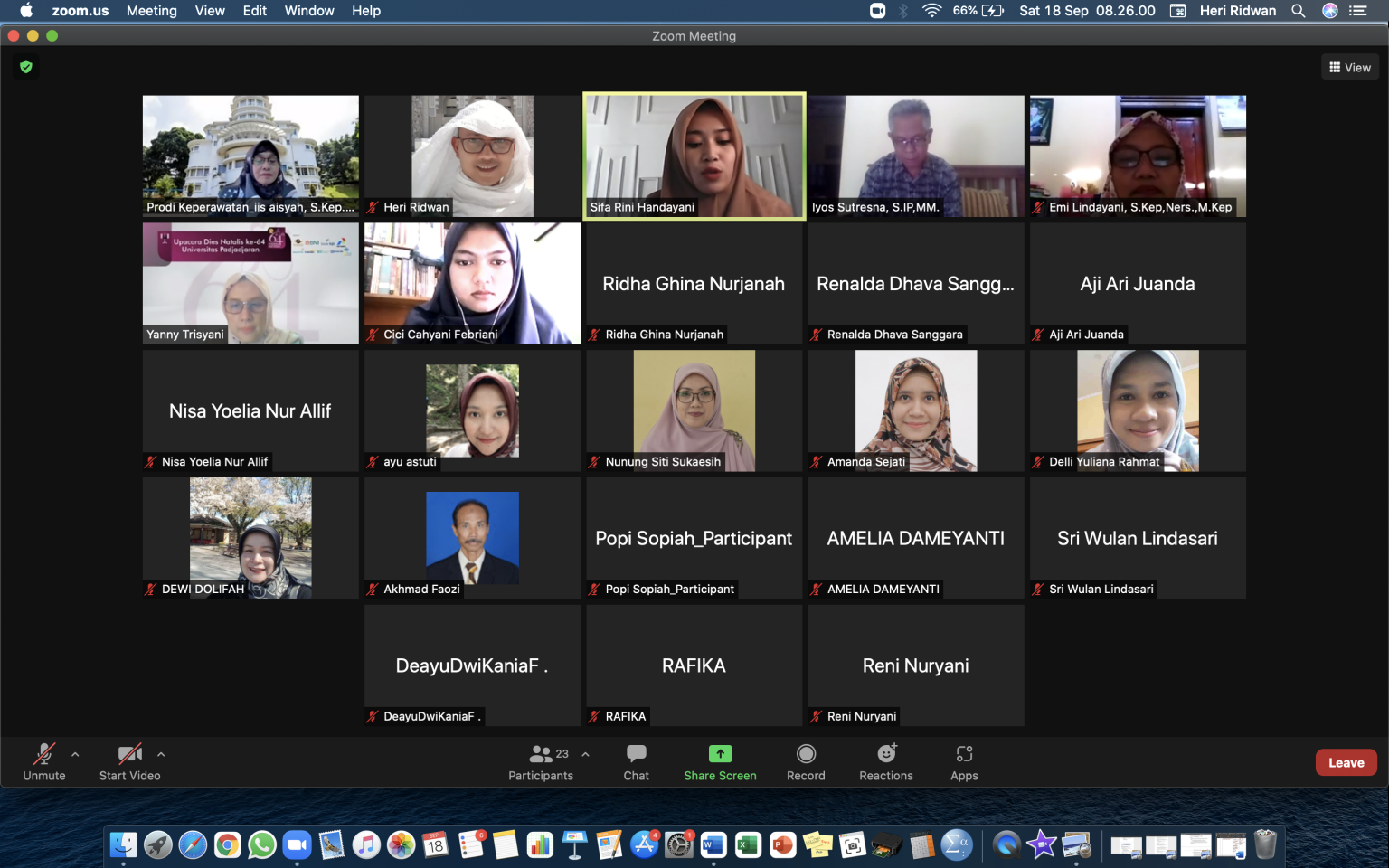Select Cici Cahyani Febriani's video tile
Image resolution: width=1389 pixels, height=868 pixels.
coord(472,284)
